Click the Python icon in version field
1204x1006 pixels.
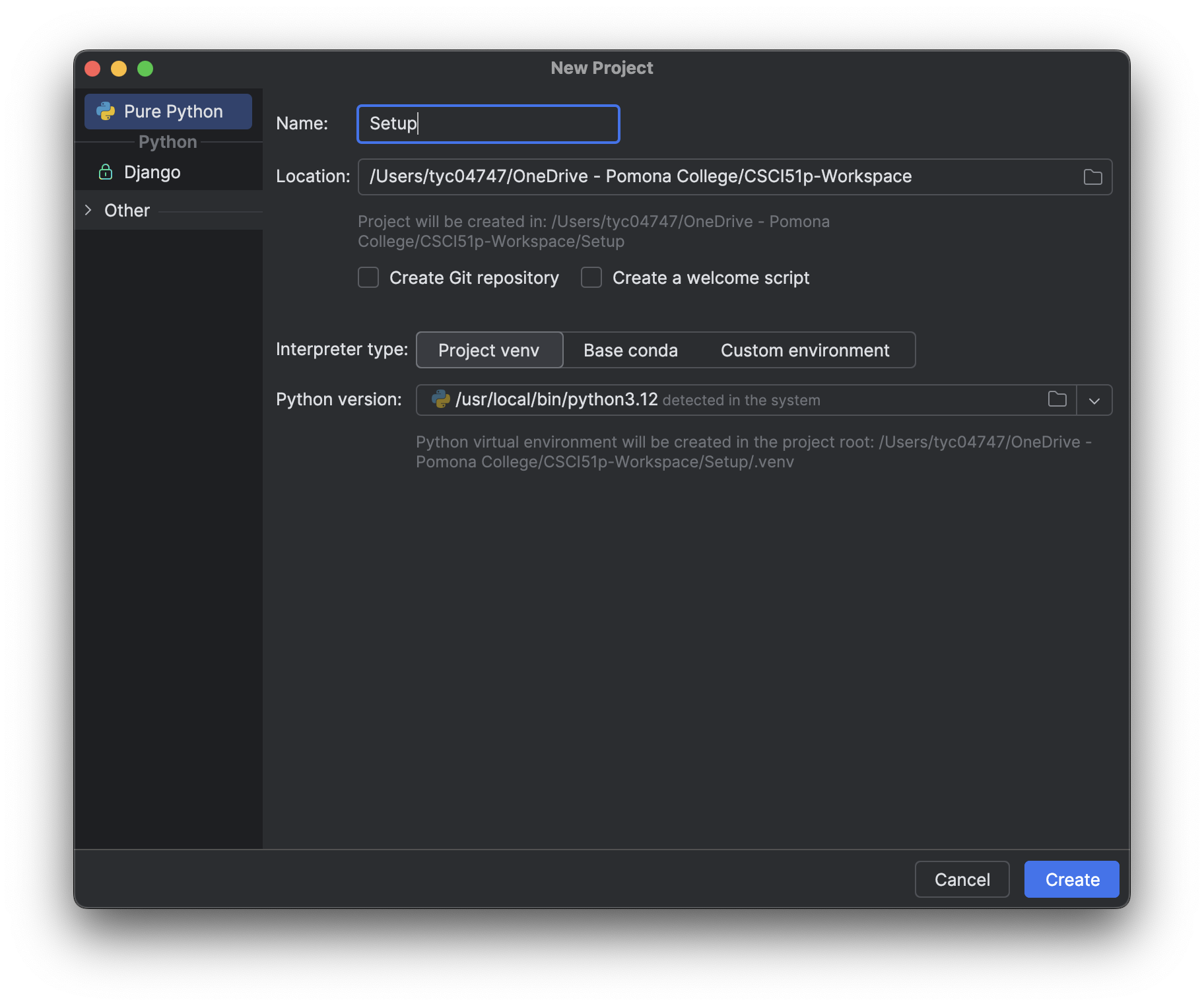[x=440, y=399]
